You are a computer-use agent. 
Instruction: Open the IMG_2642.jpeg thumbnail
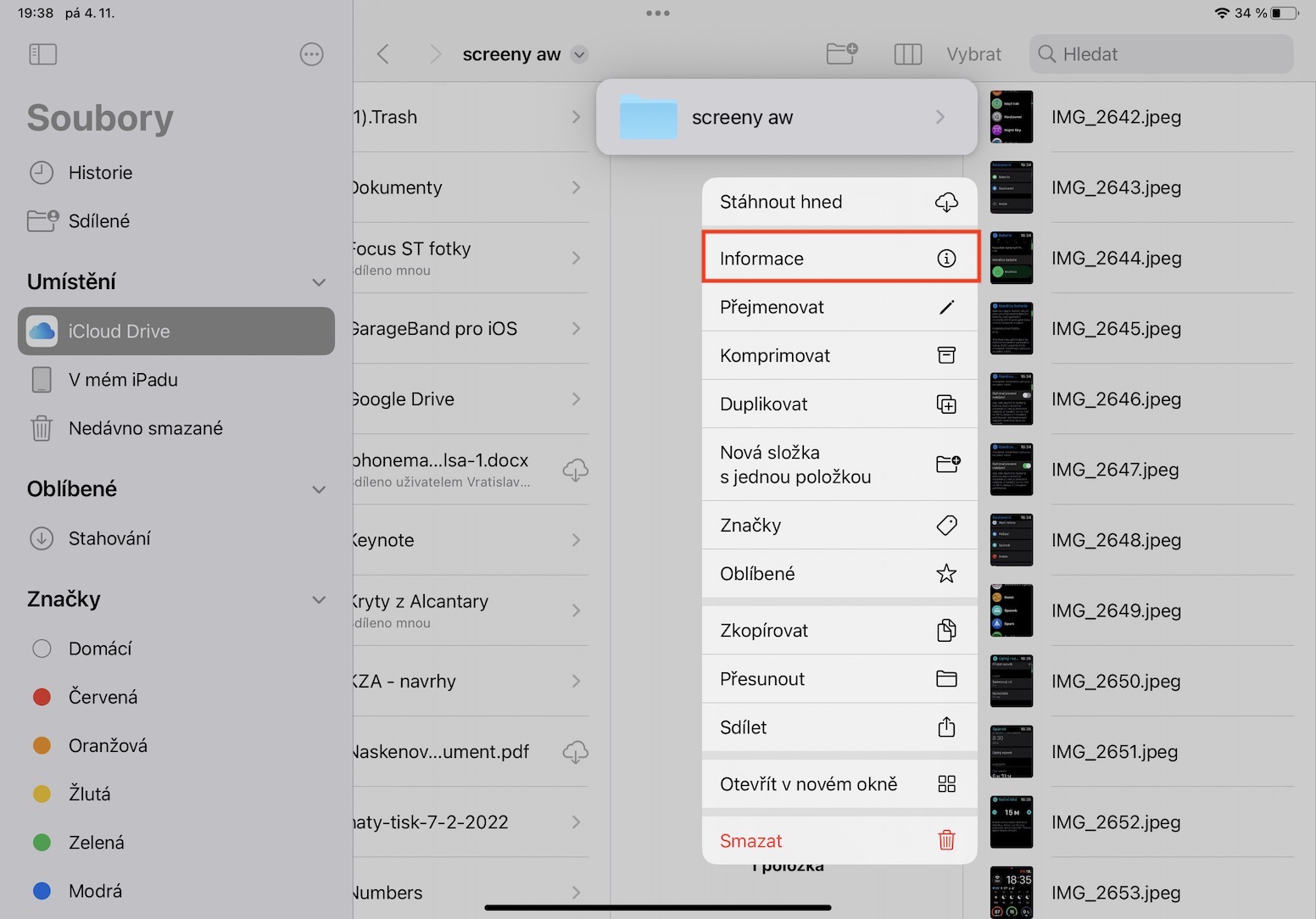(x=1012, y=117)
